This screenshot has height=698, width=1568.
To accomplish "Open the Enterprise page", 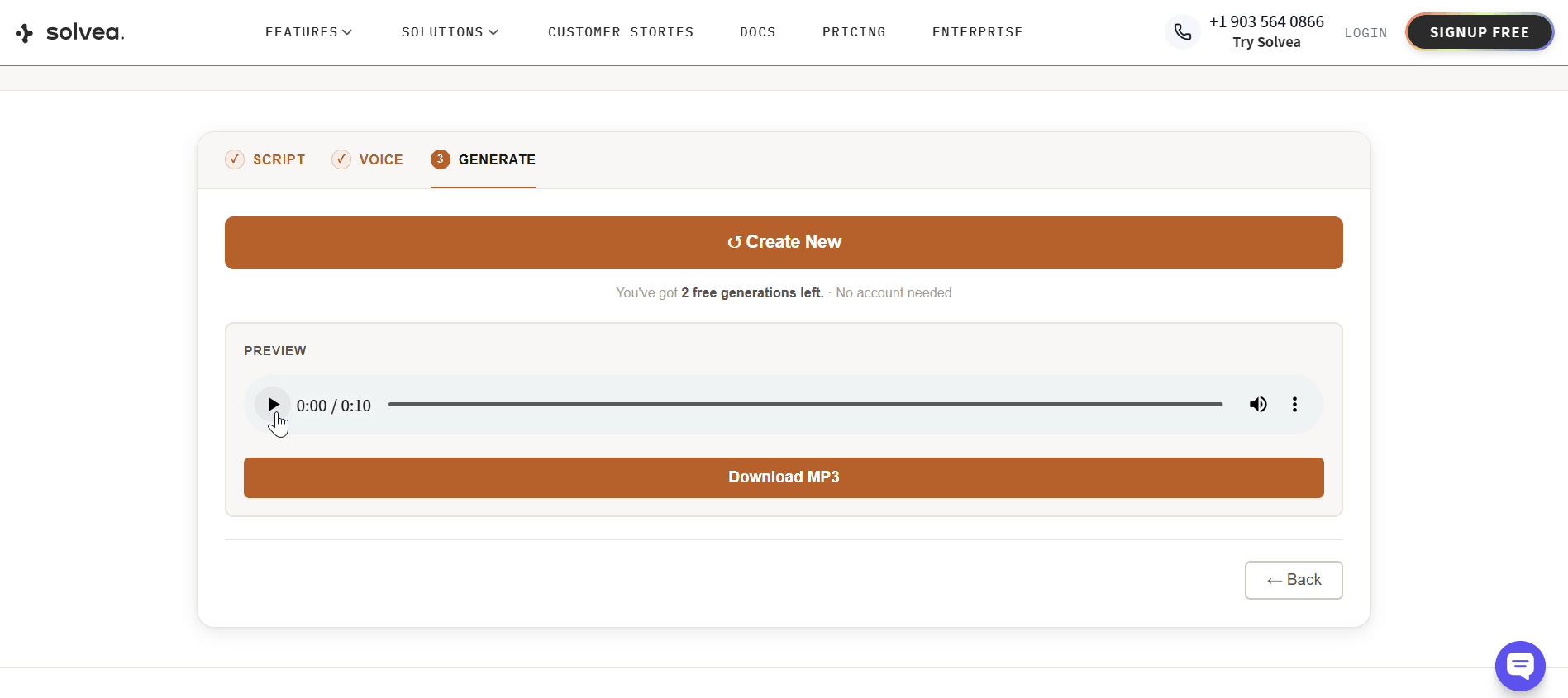I will coord(977,32).
